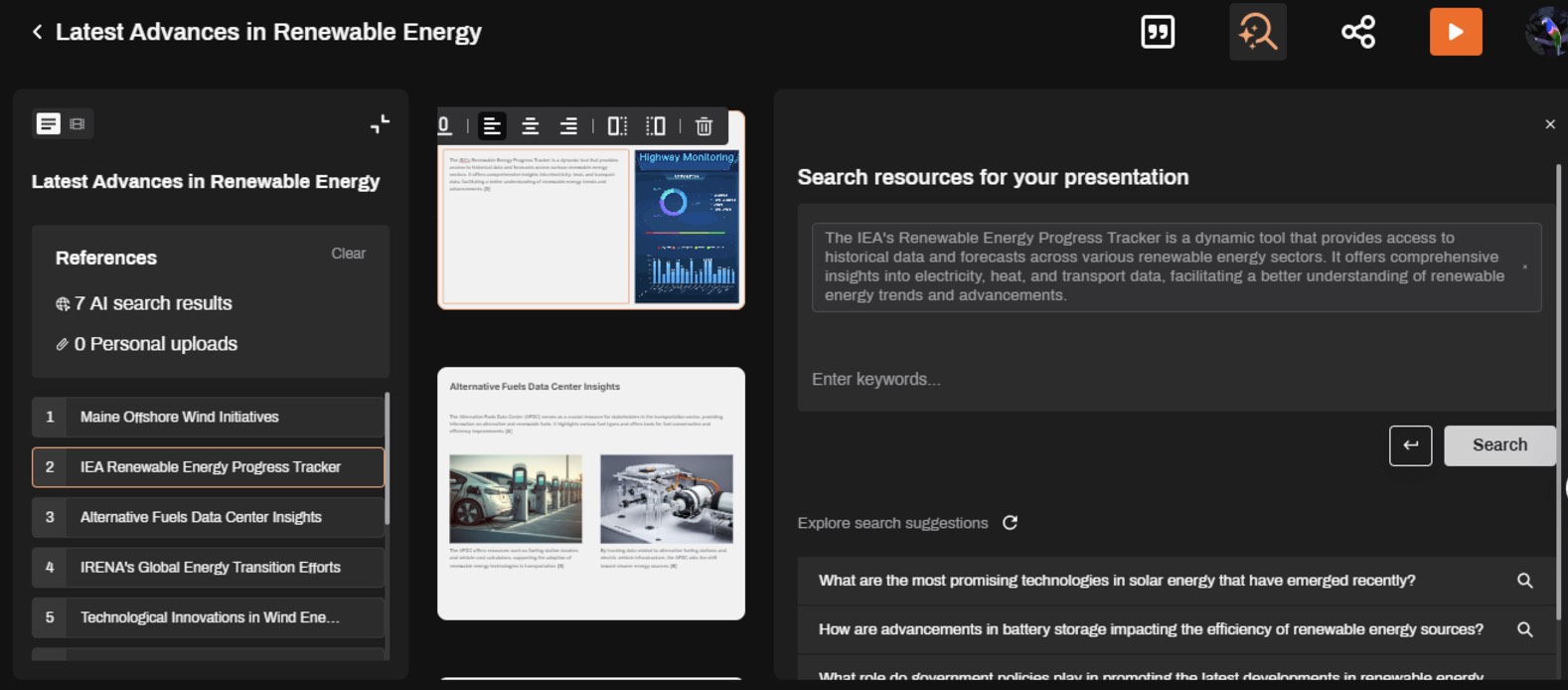
Task: Switch to outline text view icon
Action: point(48,123)
